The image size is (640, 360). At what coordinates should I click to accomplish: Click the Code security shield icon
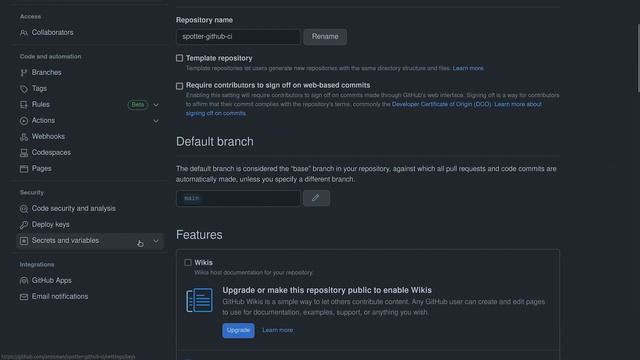point(24,209)
